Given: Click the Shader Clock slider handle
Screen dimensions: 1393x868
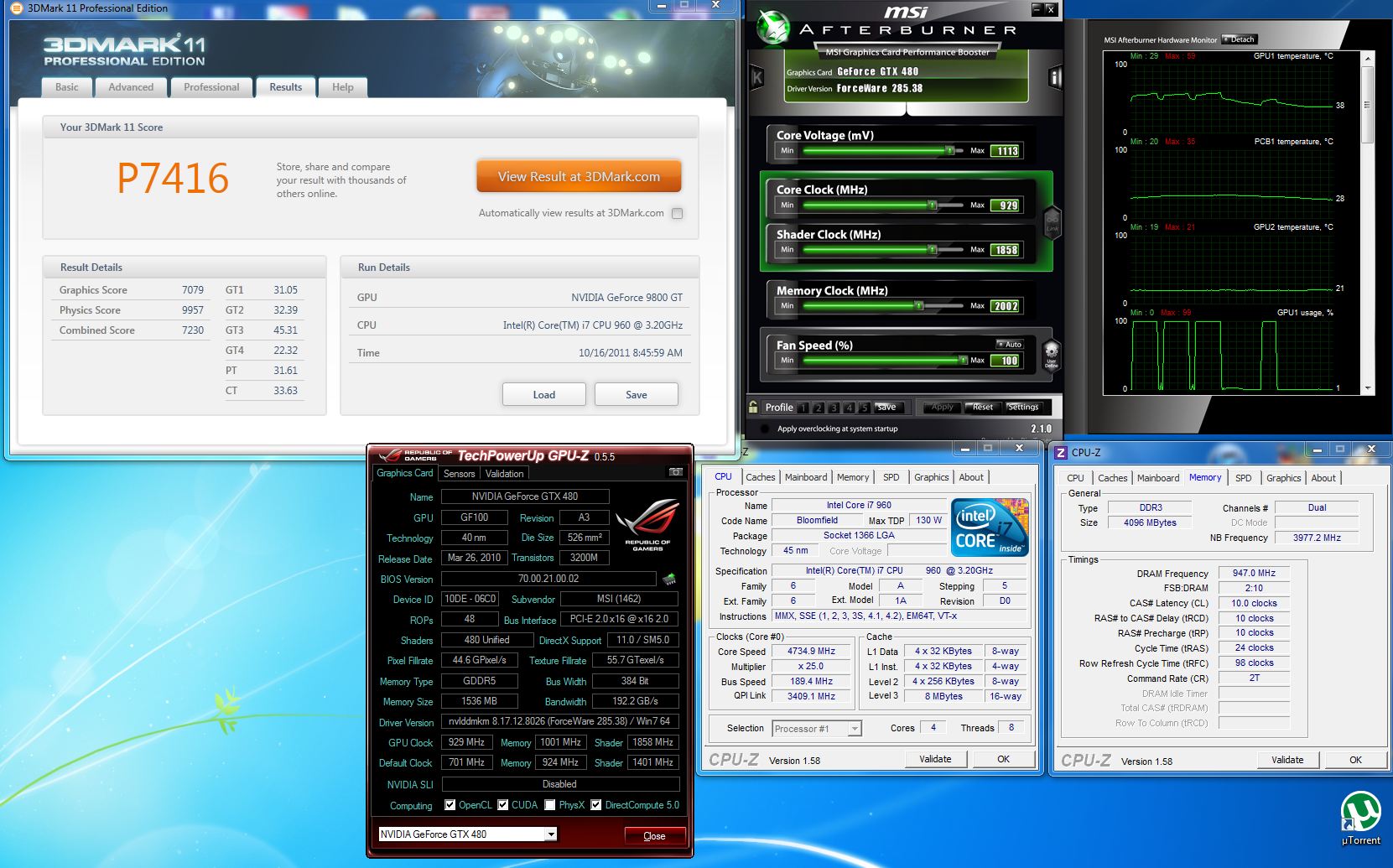Looking at the screenshot, I should click(932, 249).
